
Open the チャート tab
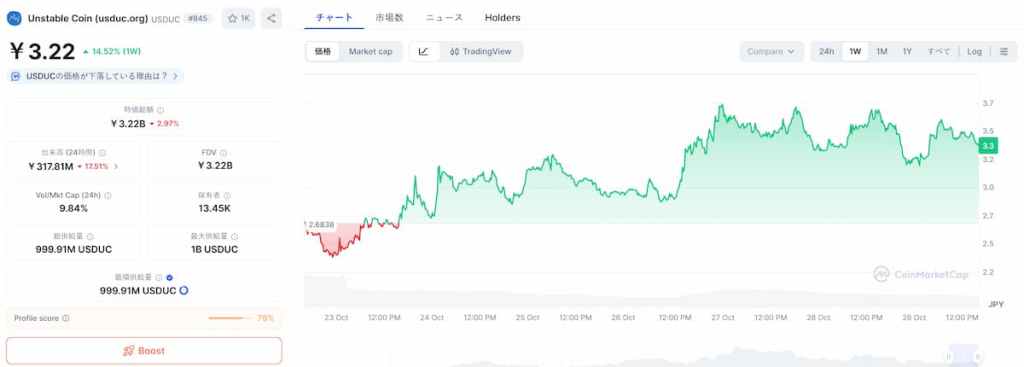point(334,18)
